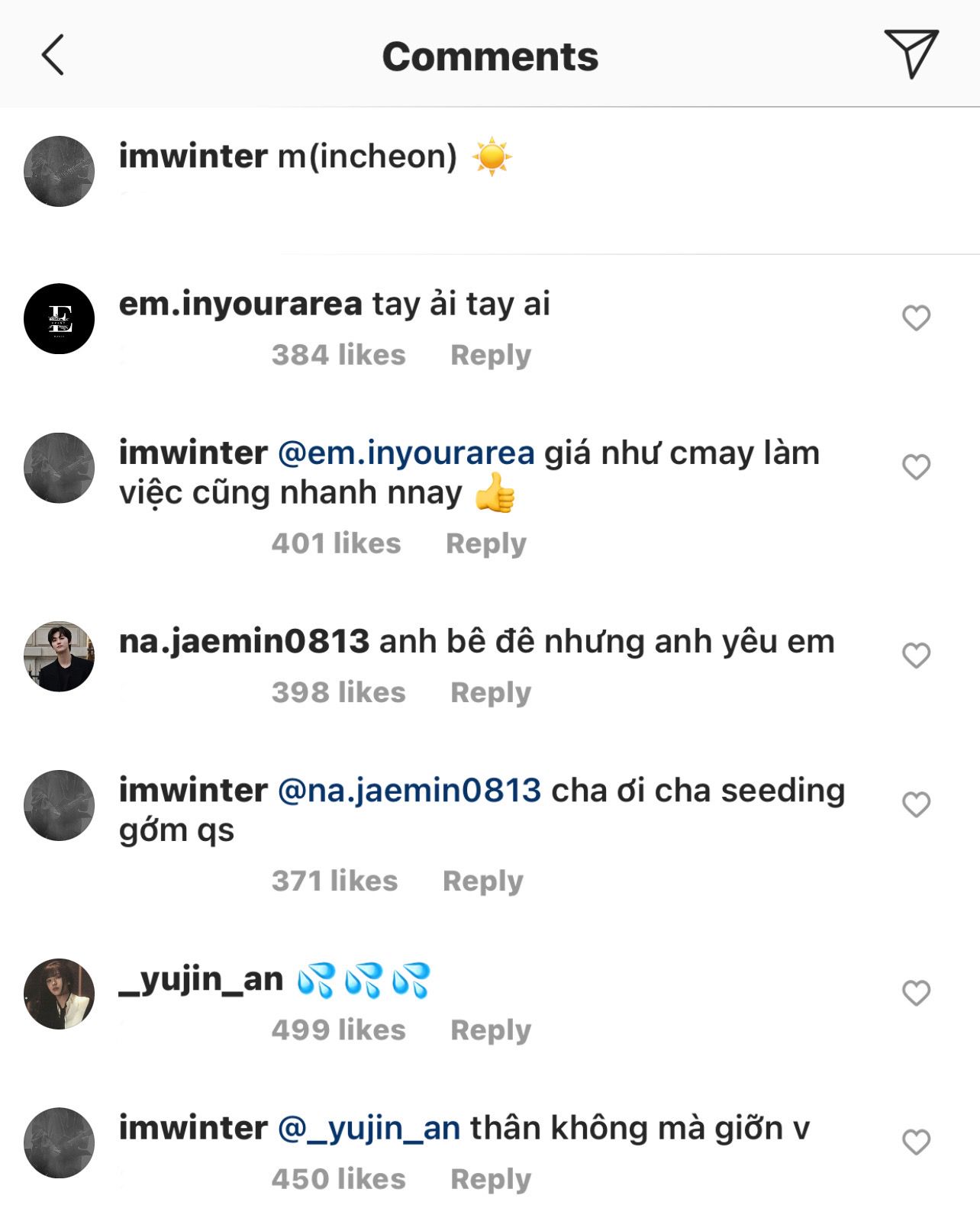Open the @na.jaemin0813 mention link
The image size is (980, 1218).
coord(409,791)
